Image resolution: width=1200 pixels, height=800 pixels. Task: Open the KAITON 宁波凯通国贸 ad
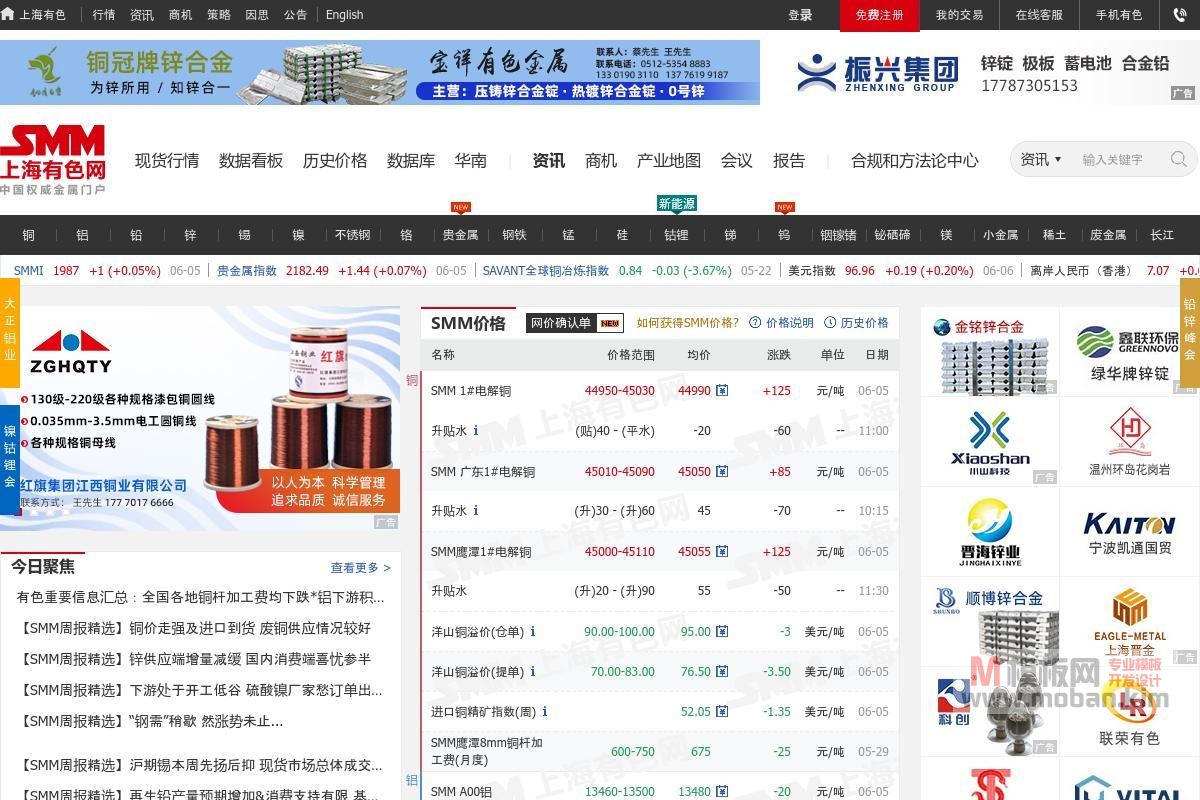click(x=1130, y=532)
